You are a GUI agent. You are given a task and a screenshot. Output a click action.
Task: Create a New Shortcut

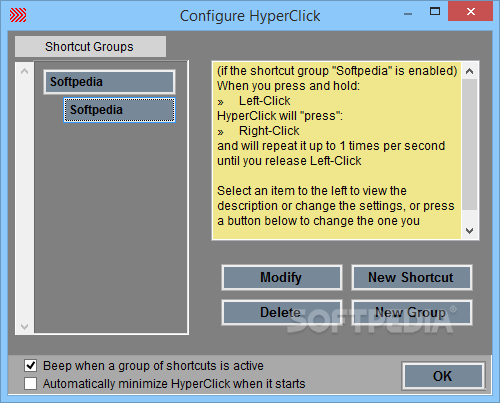pos(411,277)
